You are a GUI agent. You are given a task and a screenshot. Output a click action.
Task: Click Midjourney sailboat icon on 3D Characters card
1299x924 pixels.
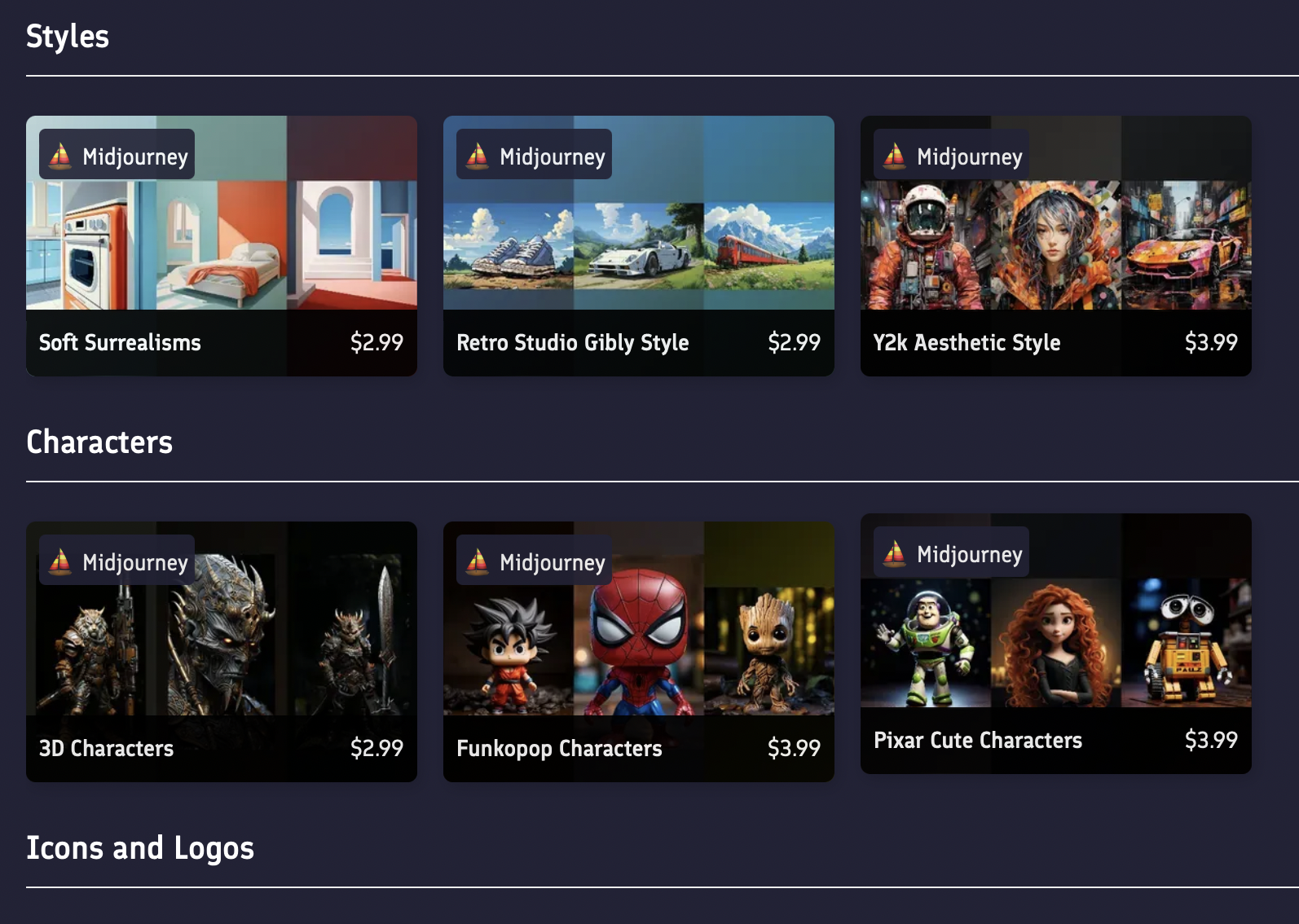pyautogui.click(x=60, y=561)
